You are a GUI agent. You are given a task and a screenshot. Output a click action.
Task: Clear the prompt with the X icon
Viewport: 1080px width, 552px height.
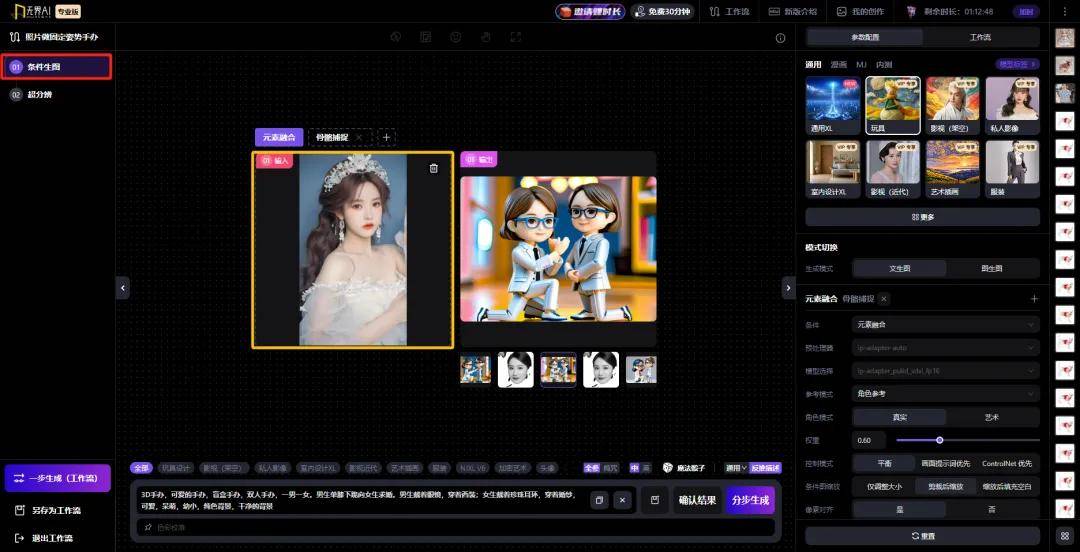click(622, 500)
